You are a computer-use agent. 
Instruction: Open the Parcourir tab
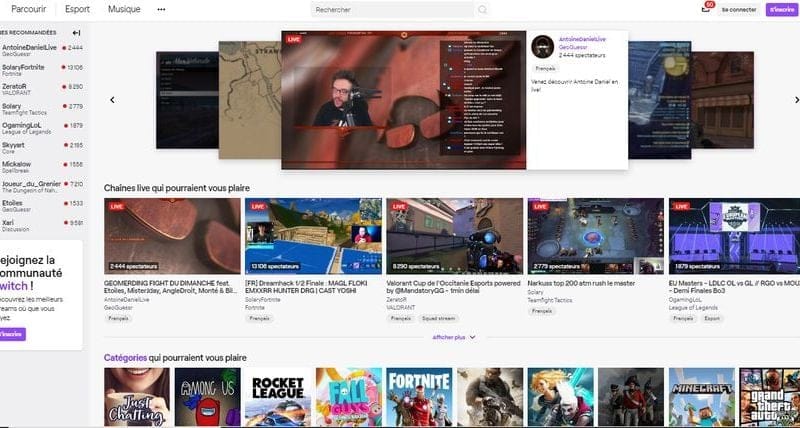pyautogui.click(x=29, y=9)
